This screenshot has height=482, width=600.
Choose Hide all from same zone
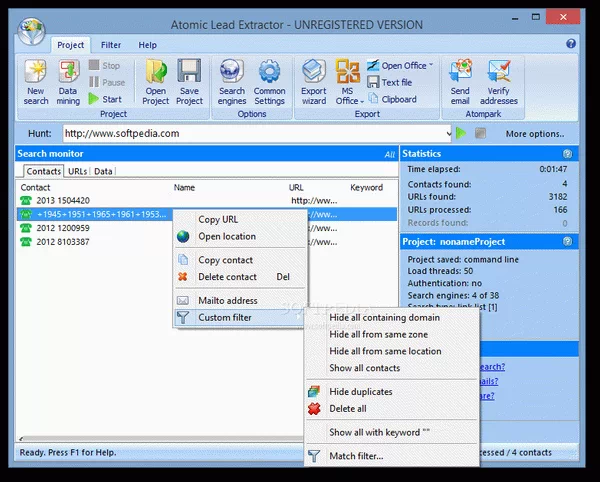click(x=392, y=334)
